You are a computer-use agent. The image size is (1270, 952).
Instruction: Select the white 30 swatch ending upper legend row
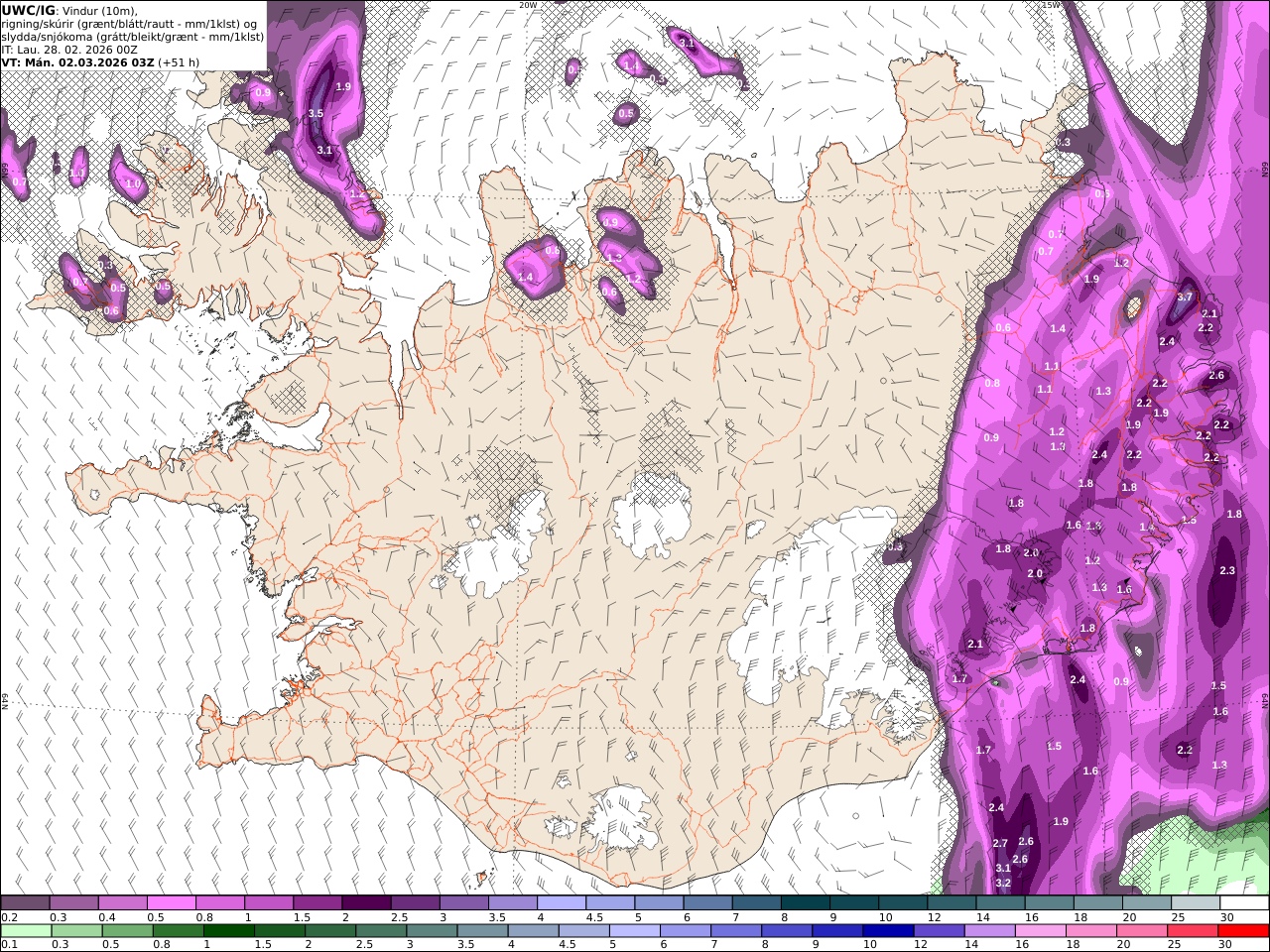tap(1243, 902)
